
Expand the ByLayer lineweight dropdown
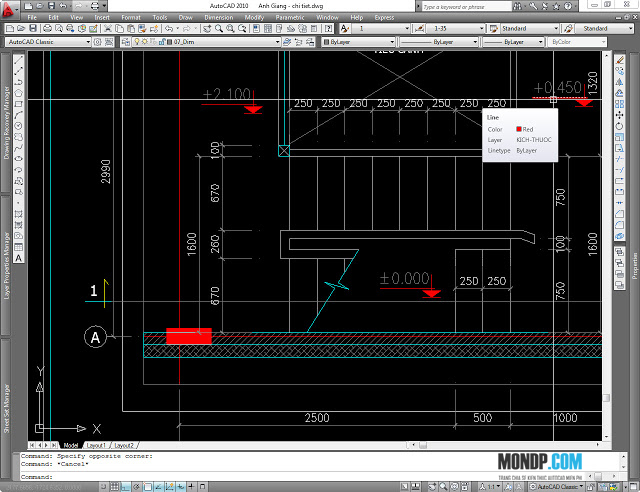[540, 42]
